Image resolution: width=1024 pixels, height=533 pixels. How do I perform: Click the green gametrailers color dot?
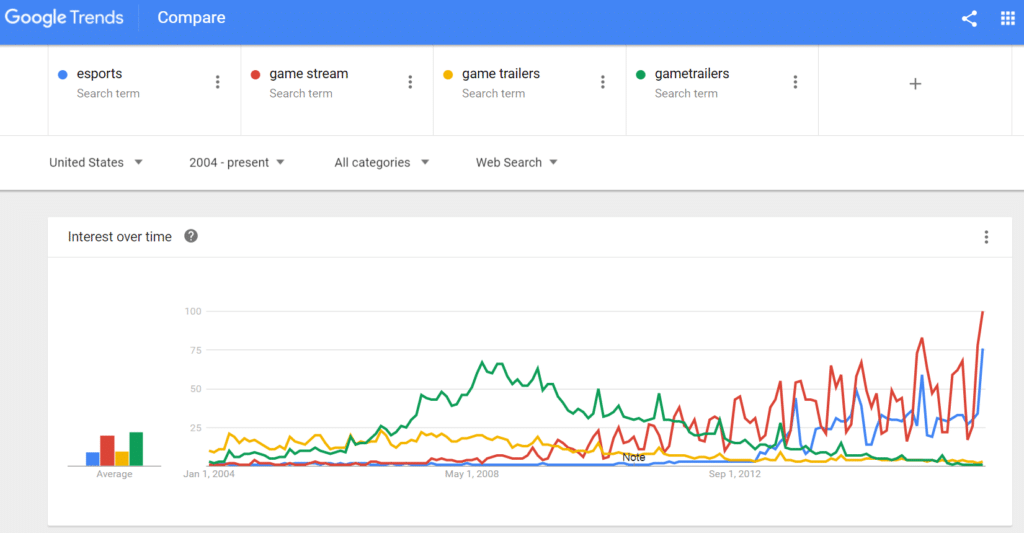coord(641,74)
